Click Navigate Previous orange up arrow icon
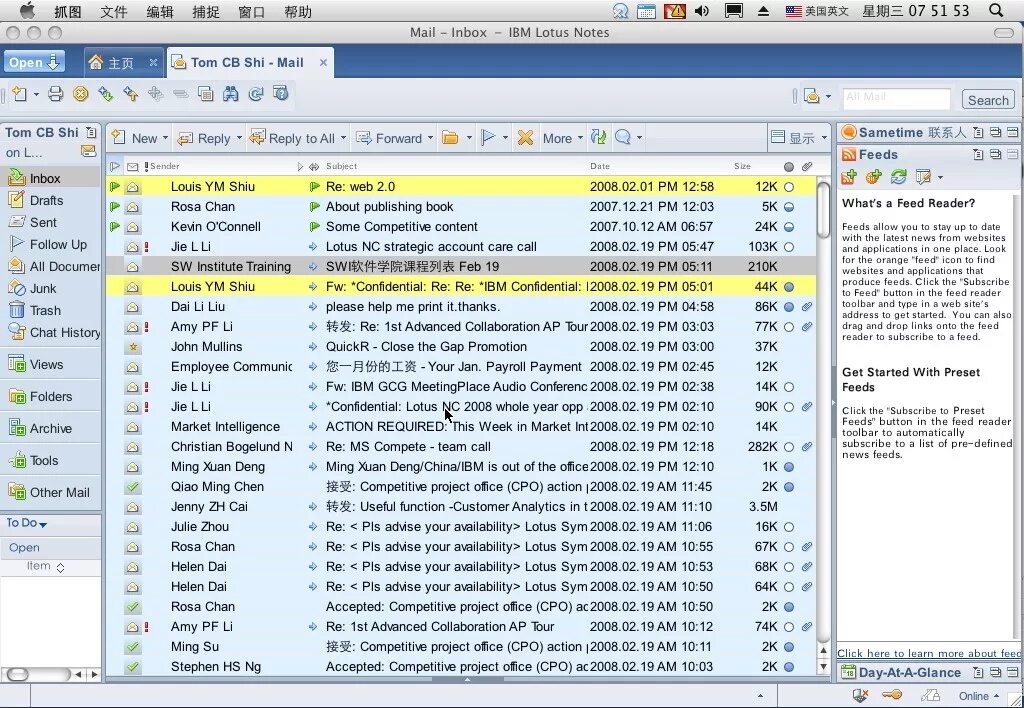1024x708 pixels. pyautogui.click(x=131, y=94)
